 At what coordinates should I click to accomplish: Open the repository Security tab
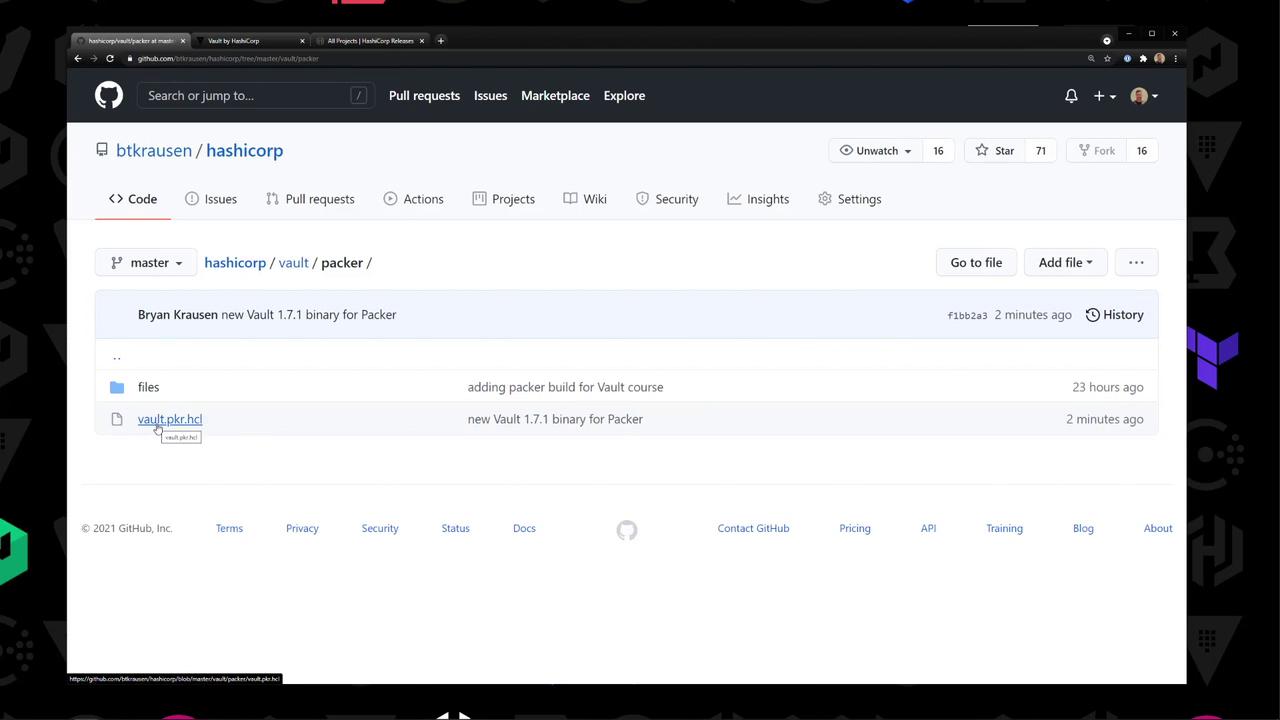click(667, 199)
